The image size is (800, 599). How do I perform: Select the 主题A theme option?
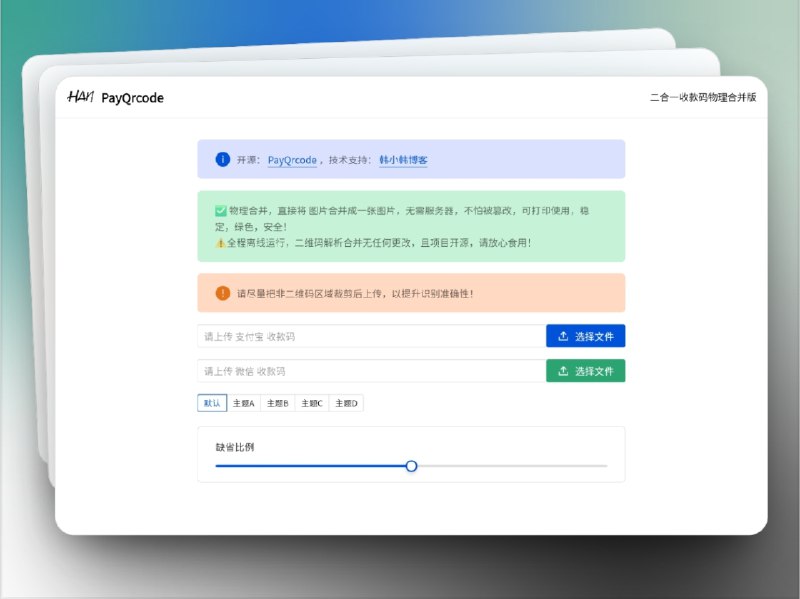(x=243, y=403)
